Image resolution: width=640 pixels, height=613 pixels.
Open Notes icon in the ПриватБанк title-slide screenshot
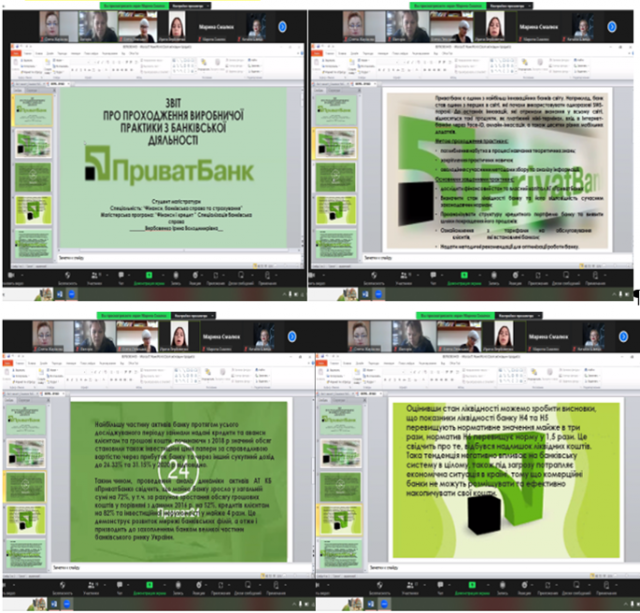tap(267, 275)
